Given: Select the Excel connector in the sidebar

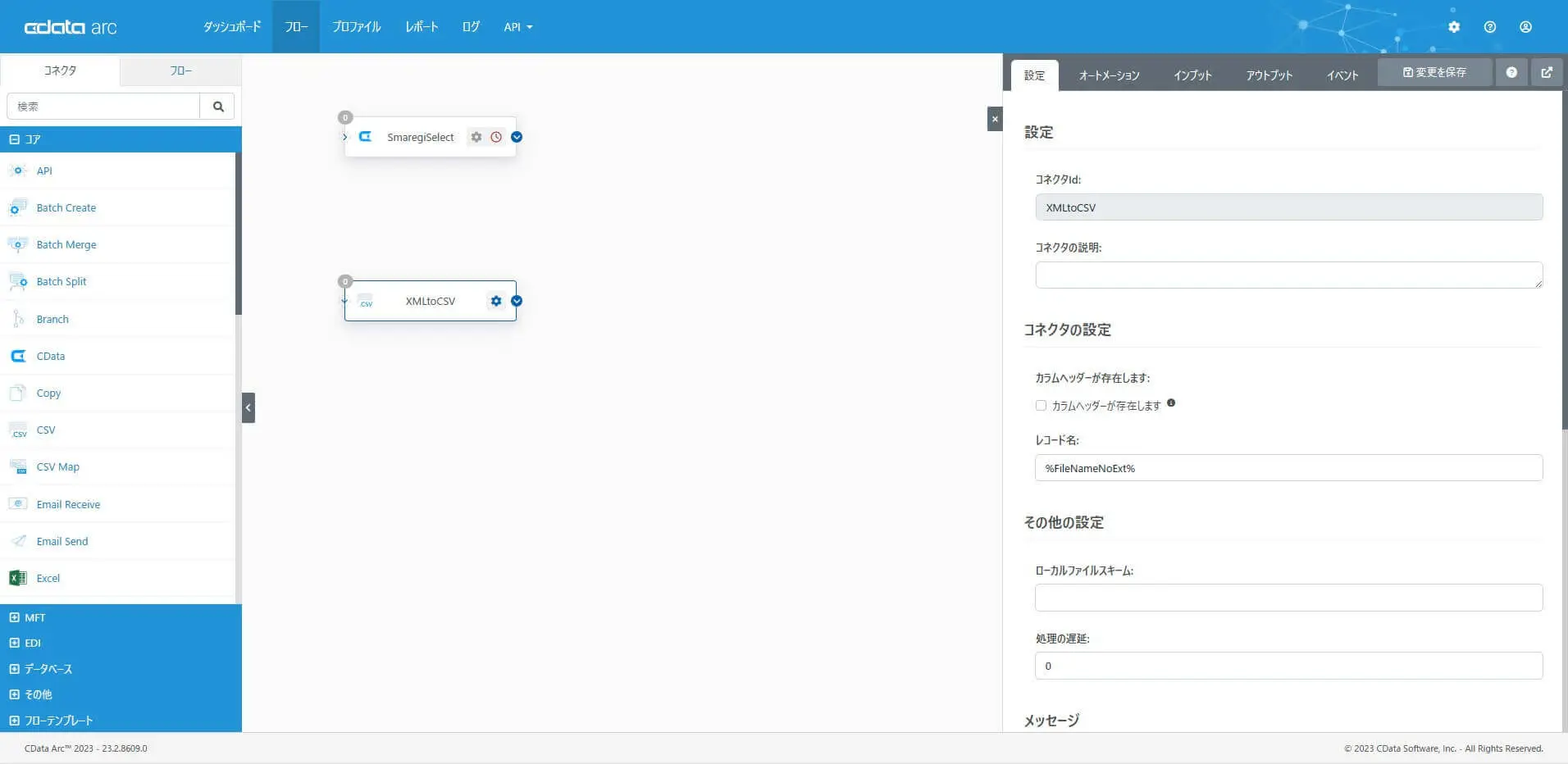Looking at the screenshot, I should [x=48, y=578].
